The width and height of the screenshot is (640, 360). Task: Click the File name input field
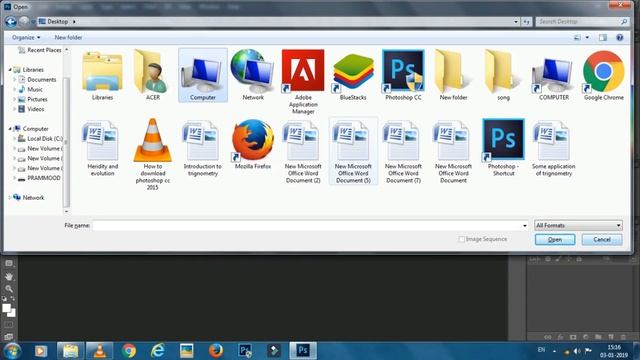(307, 225)
